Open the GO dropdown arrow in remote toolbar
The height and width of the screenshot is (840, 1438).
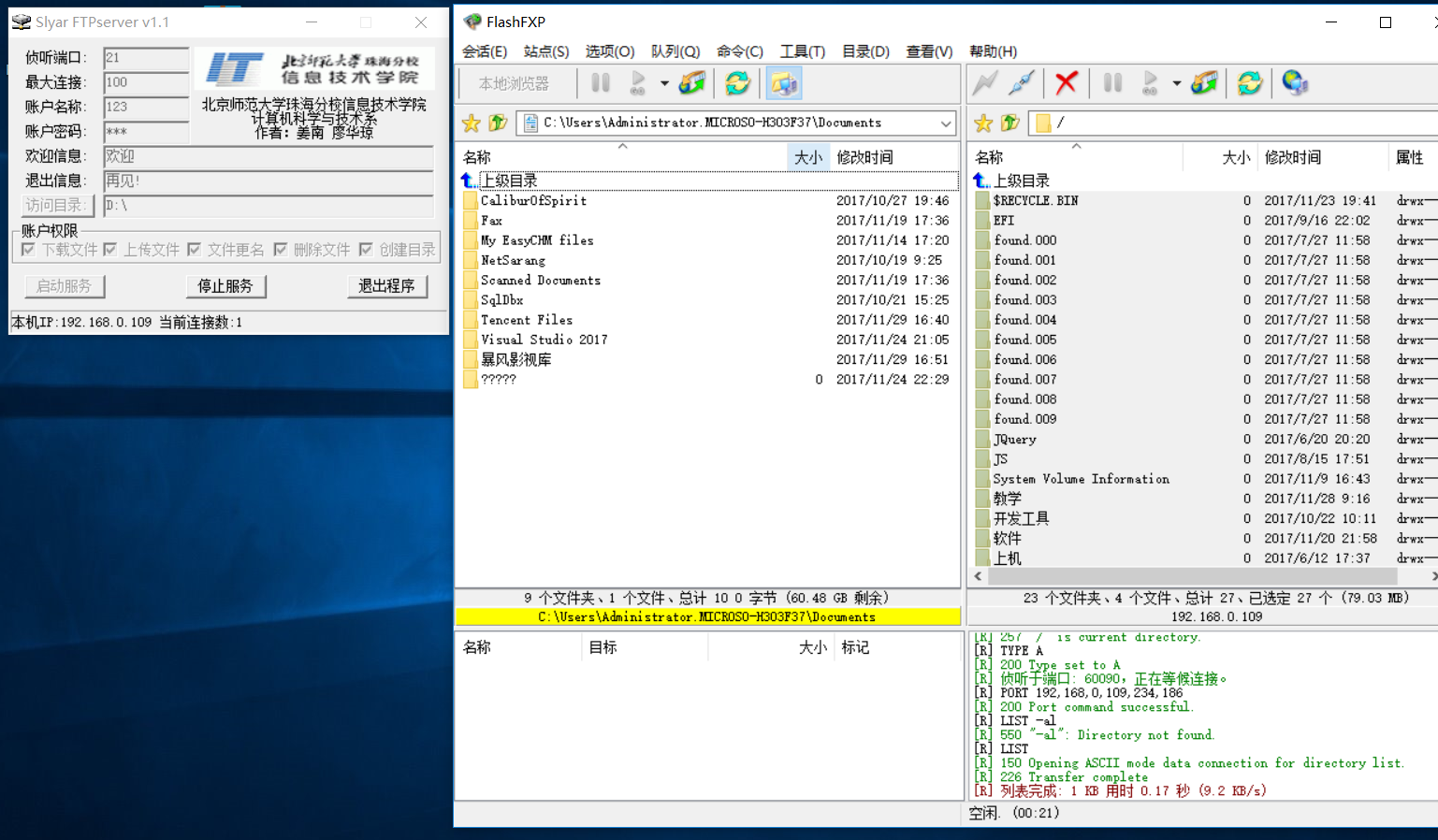point(1176,83)
